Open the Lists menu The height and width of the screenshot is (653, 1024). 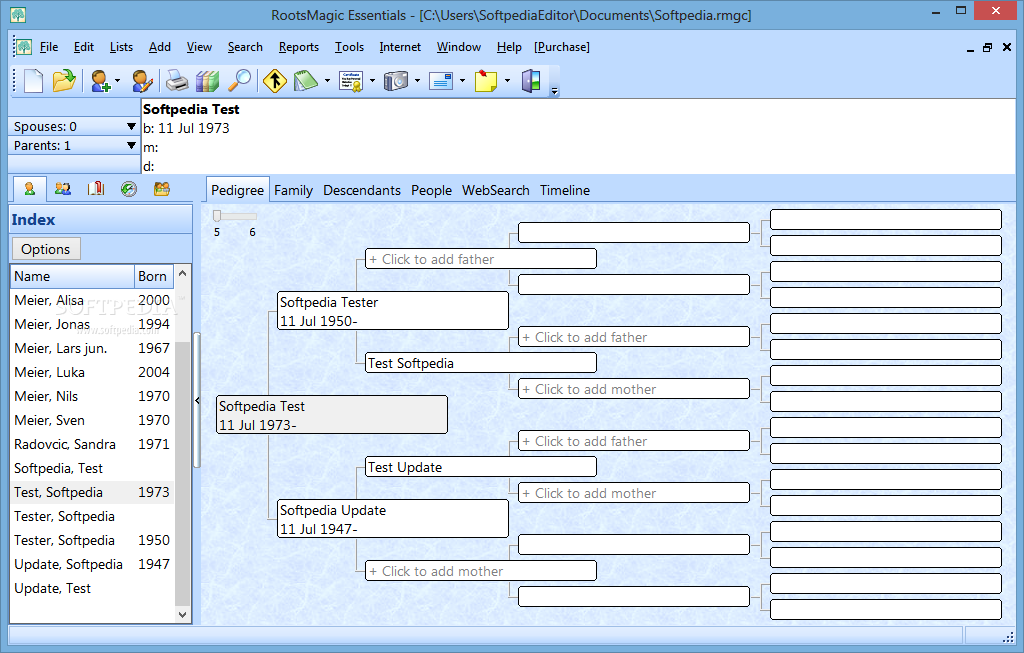coord(121,47)
